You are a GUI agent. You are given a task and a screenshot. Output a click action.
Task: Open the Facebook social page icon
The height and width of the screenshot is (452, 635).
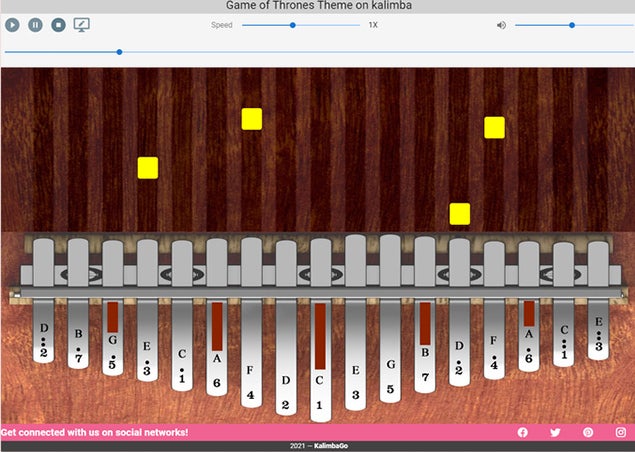click(522, 432)
